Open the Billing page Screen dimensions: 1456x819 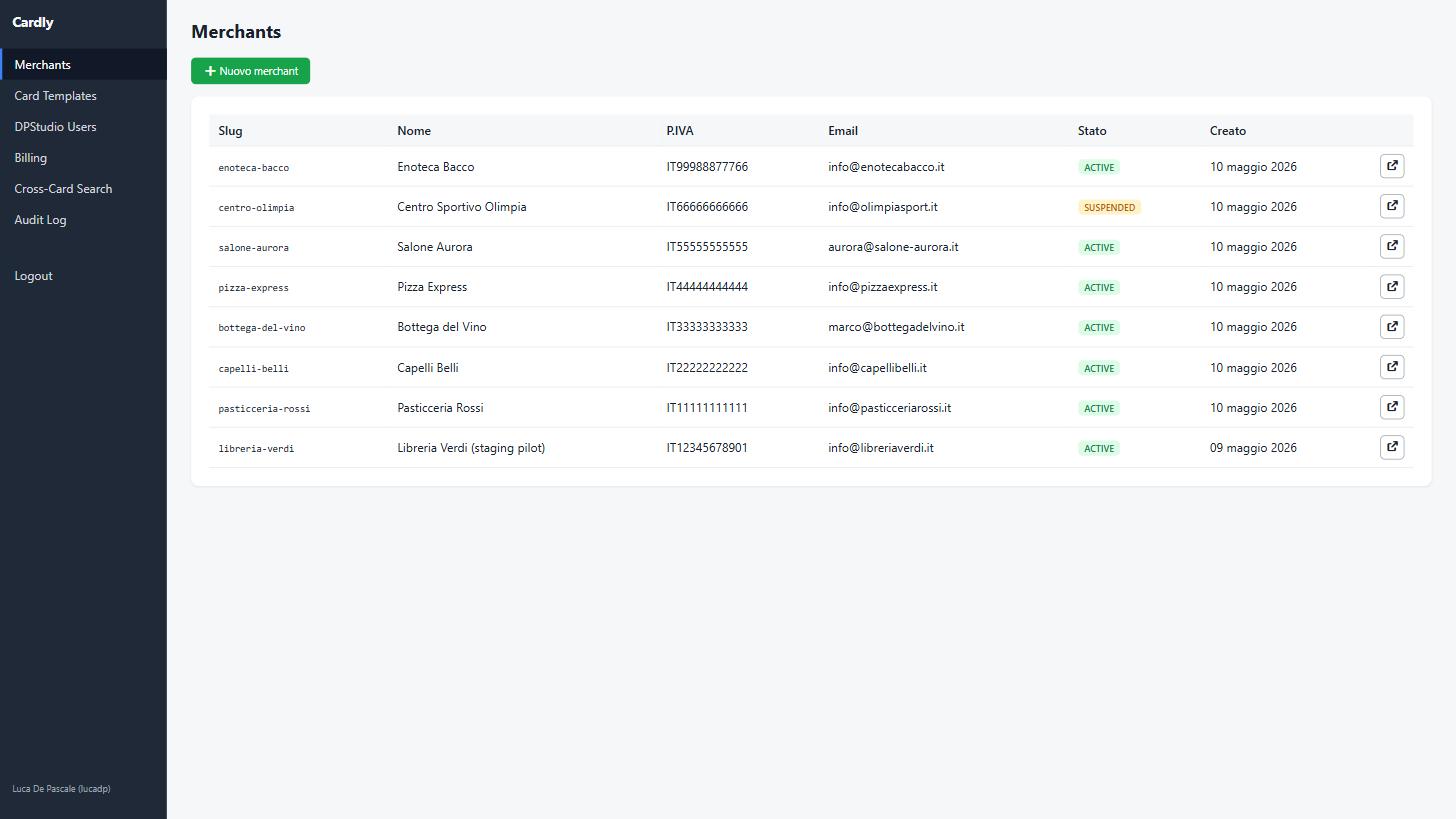[83, 158]
